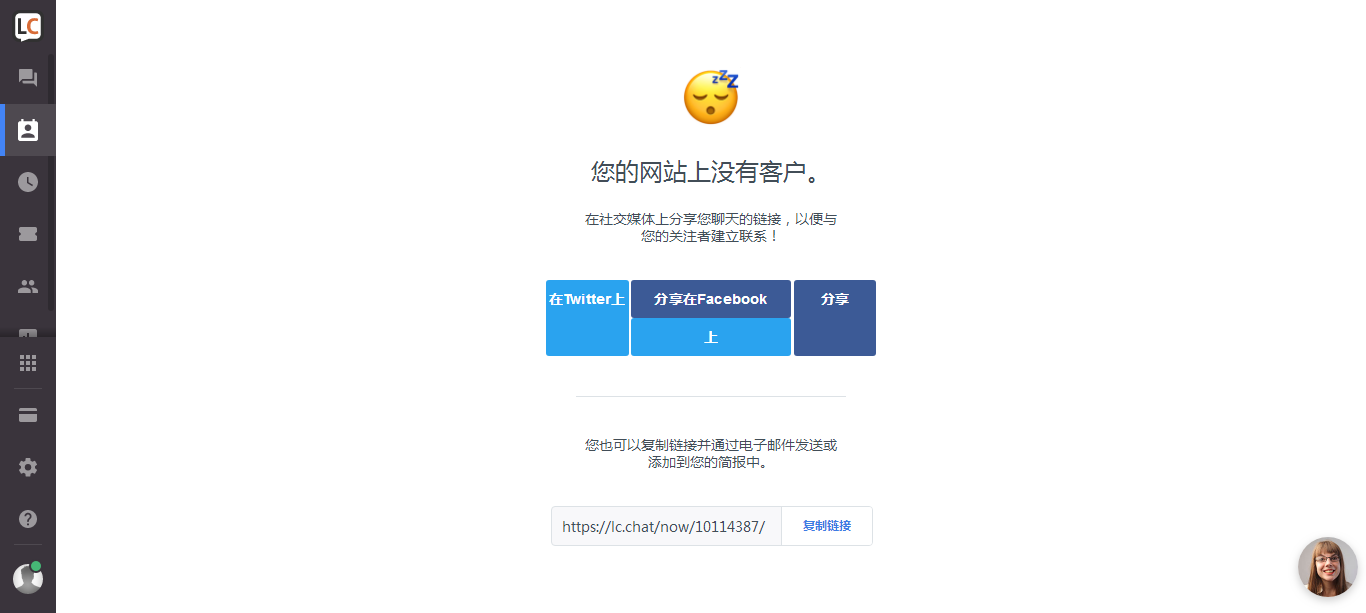Open Archives via the clock icon
The width and height of the screenshot is (1366, 613).
click(28, 182)
